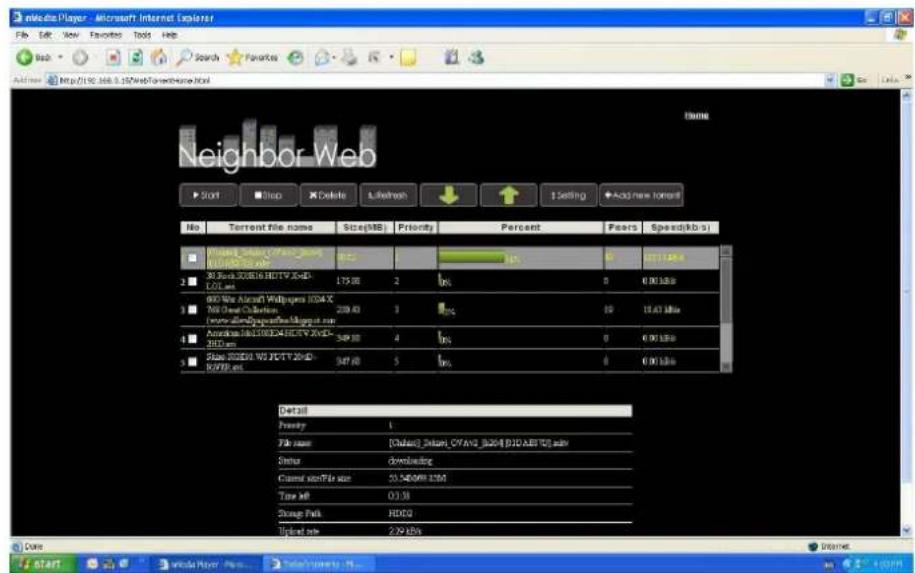Tick the checkbox for torrent number 3
915x573 pixels.
click(192, 309)
